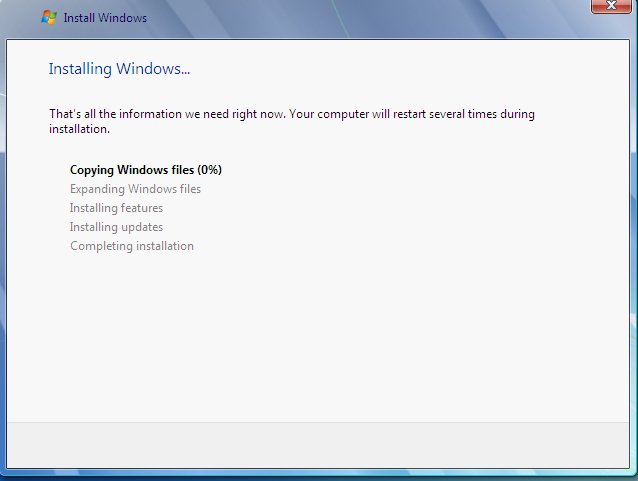Image resolution: width=638 pixels, height=481 pixels.
Task: Click 'Installing updates' step
Action: click(116, 227)
